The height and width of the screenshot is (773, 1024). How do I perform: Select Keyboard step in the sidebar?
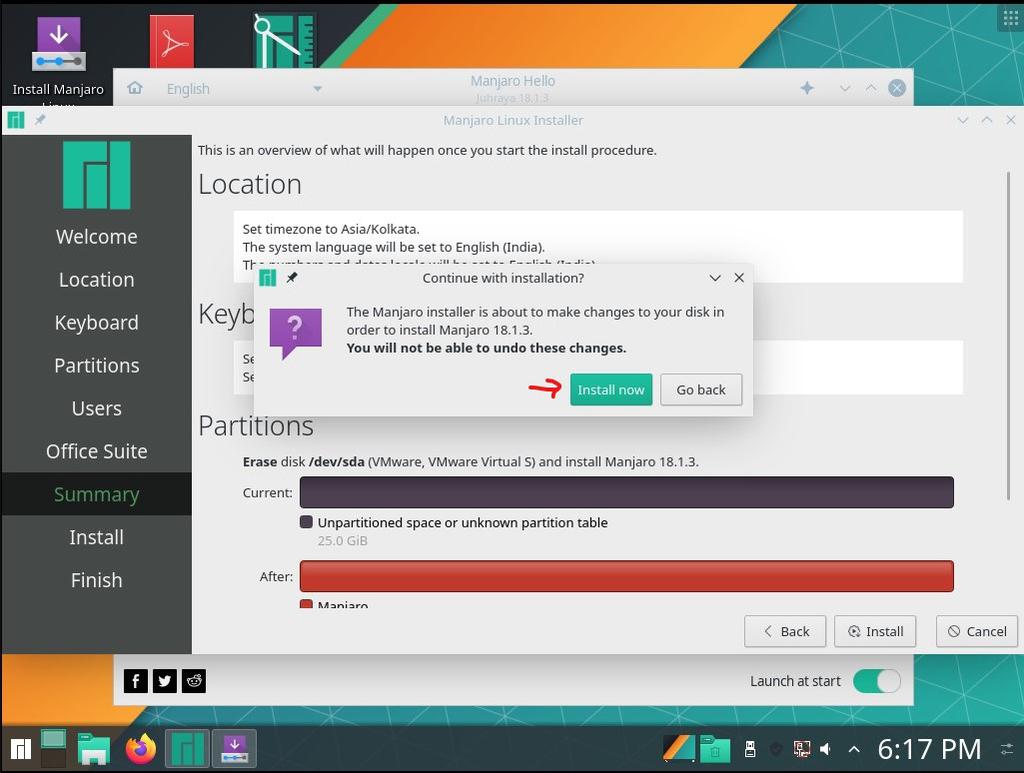[97, 323]
